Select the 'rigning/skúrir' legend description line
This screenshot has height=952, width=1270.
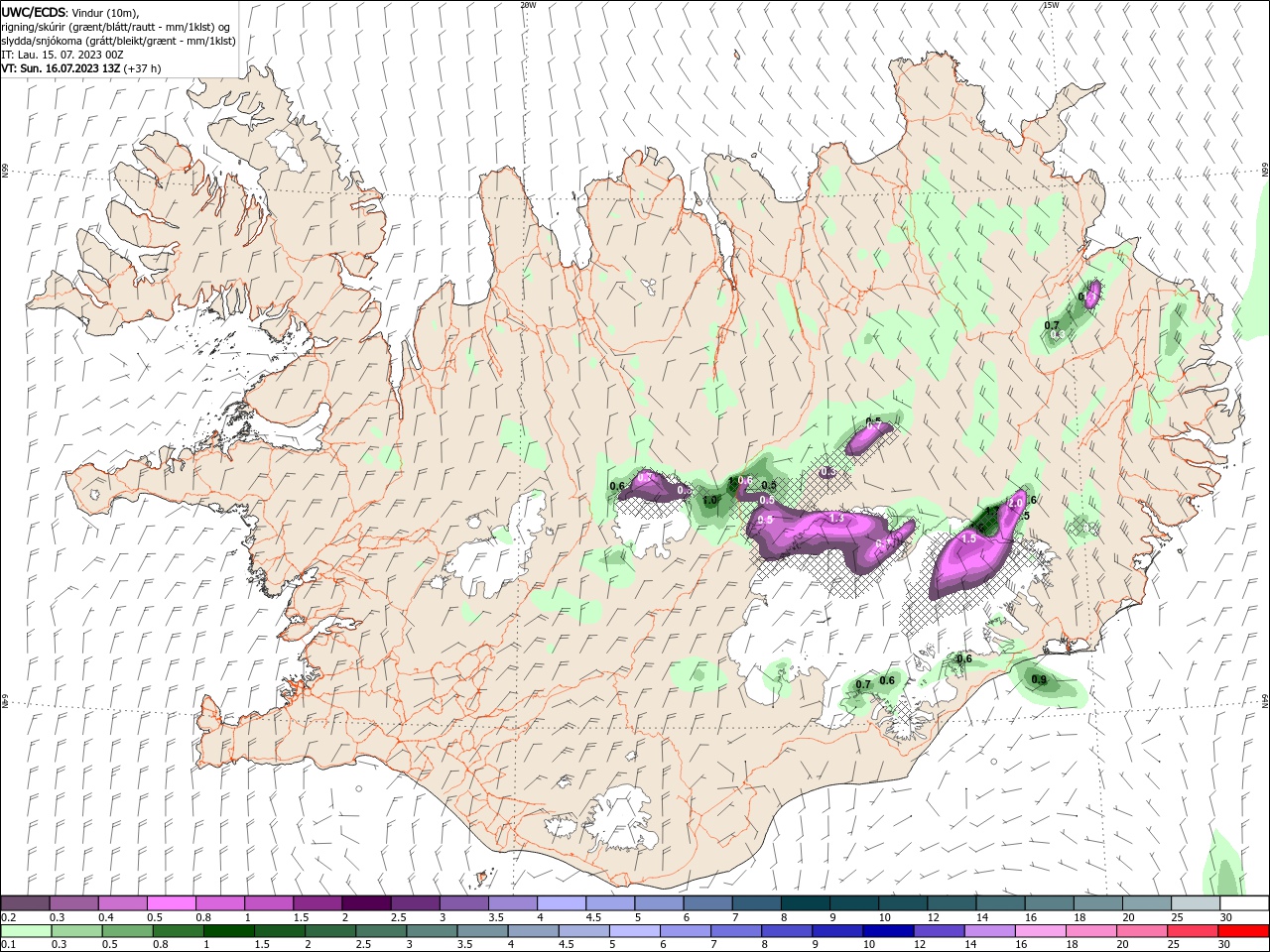point(116,27)
